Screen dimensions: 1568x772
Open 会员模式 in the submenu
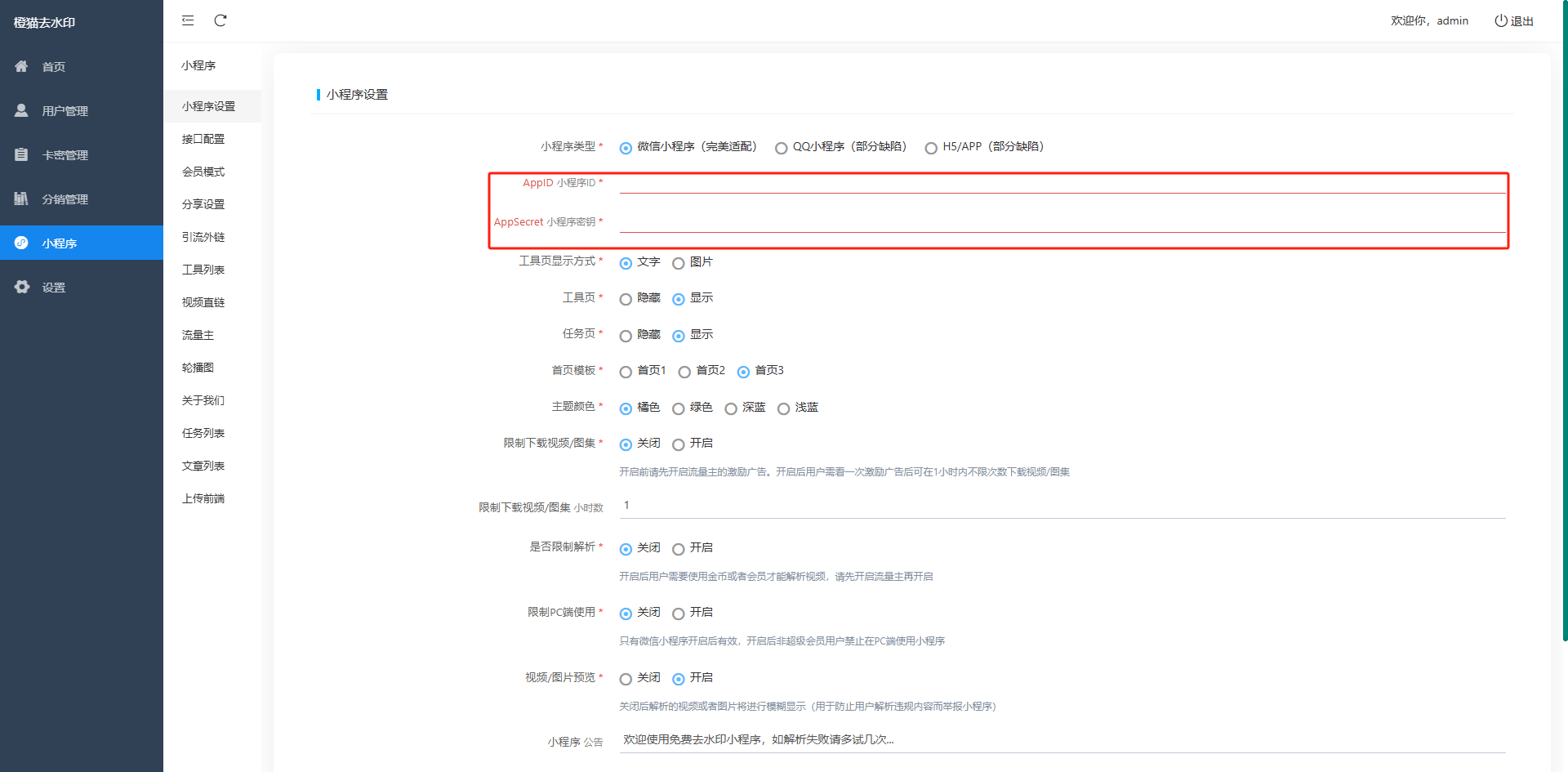(203, 172)
